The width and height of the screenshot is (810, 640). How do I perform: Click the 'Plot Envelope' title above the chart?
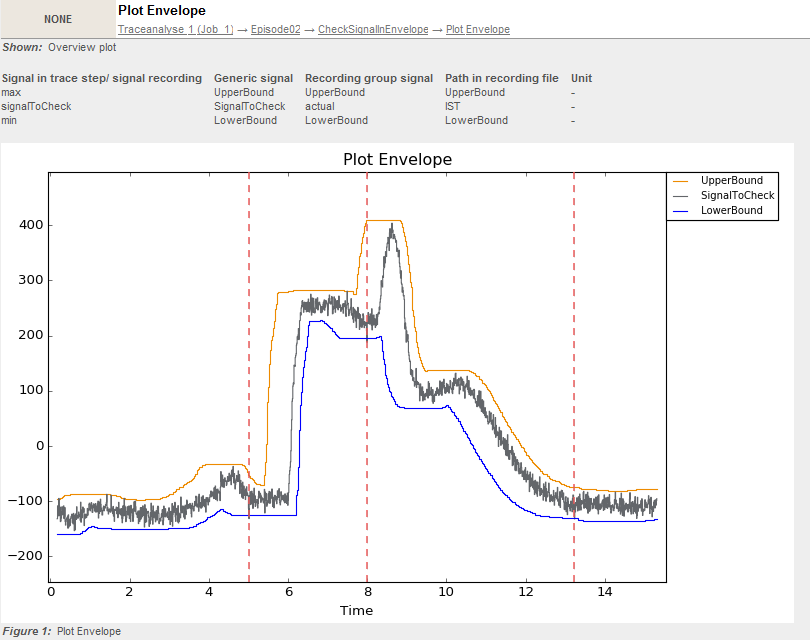click(x=397, y=159)
